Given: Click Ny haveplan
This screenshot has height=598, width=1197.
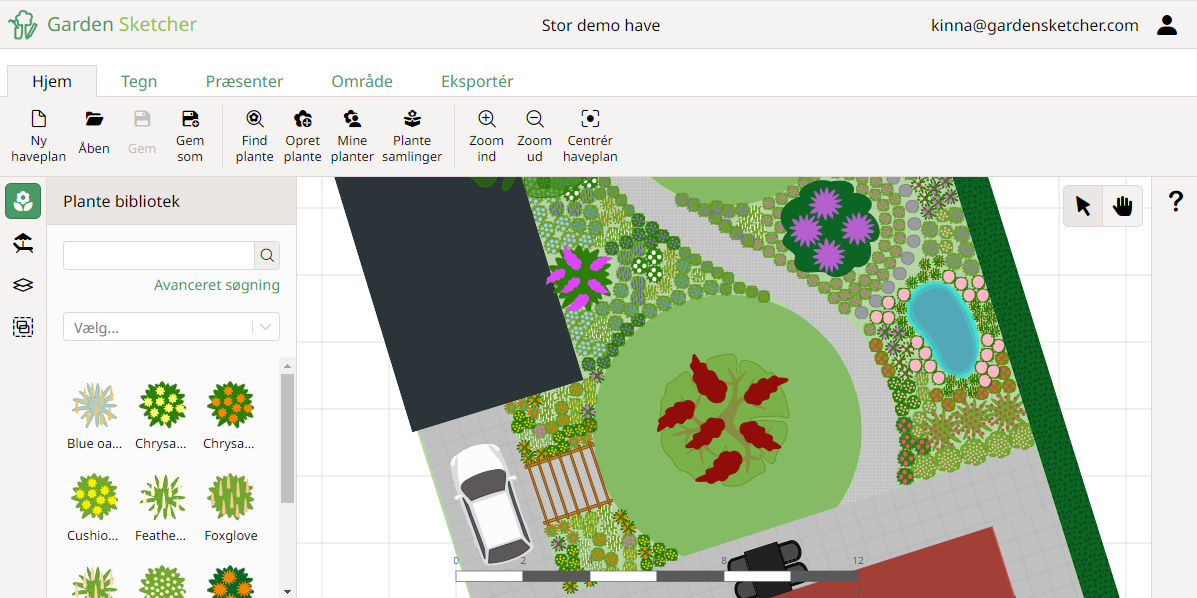Looking at the screenshot, I should [x=38, y=135].
